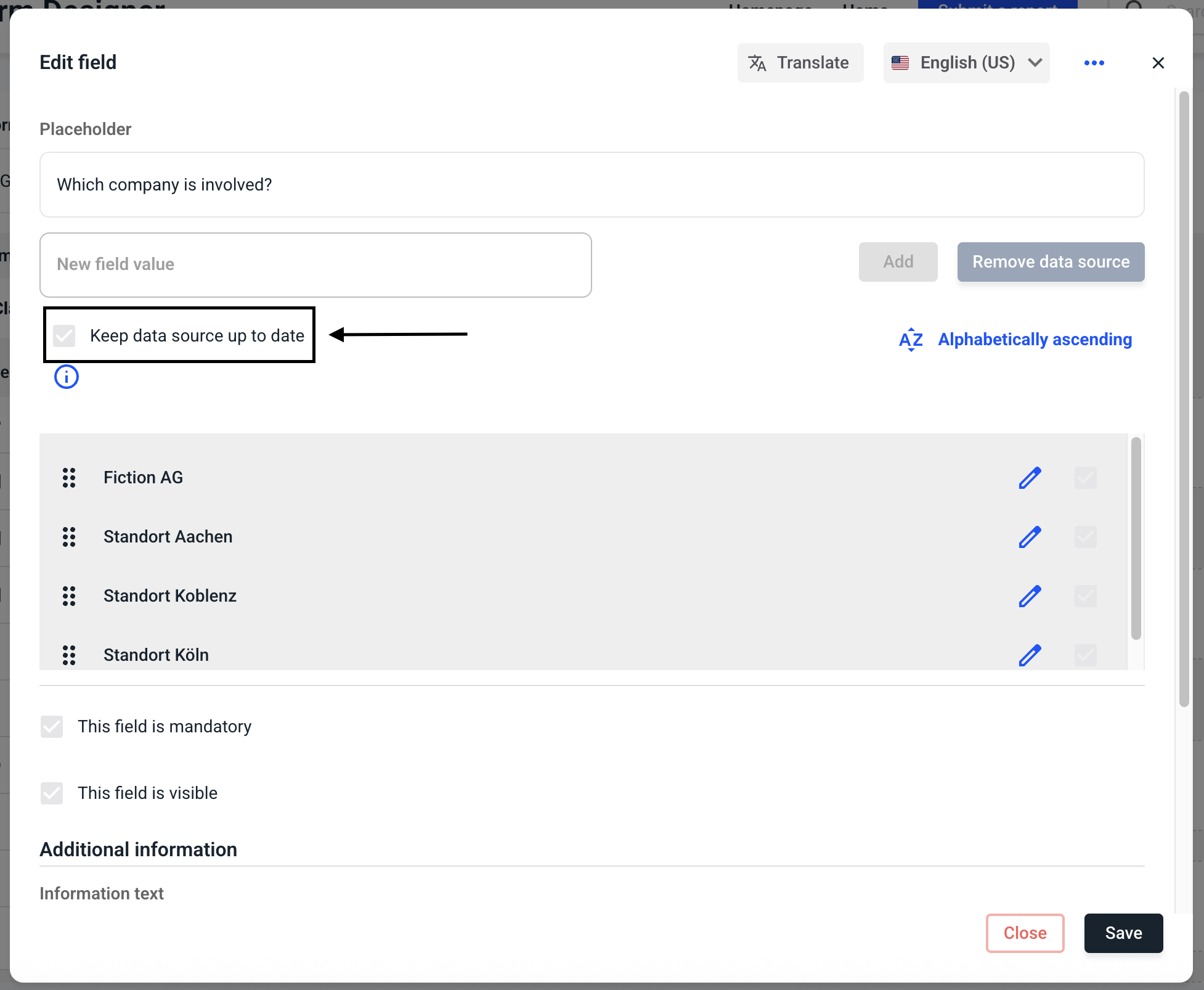Save the field changes
The width and height of the screenshot is (1204, 990).
point(1123,933)
